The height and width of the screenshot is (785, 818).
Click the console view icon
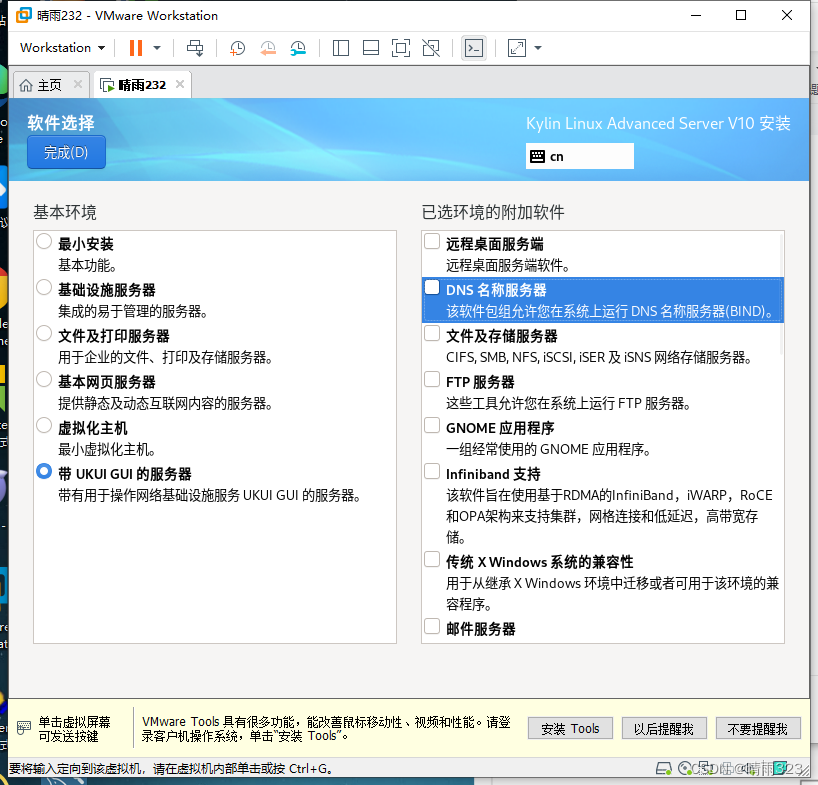tap(474, 48)
